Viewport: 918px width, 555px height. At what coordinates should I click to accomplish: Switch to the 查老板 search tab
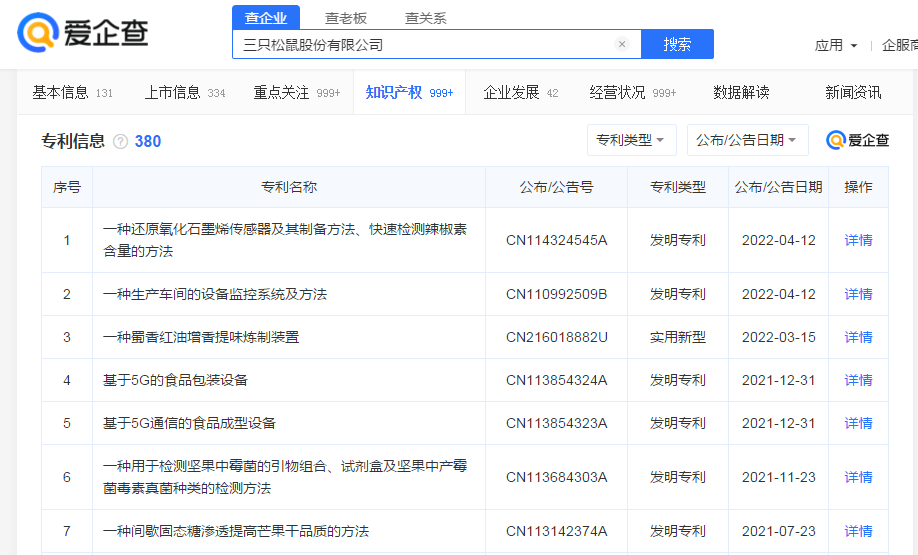point(345,18)
